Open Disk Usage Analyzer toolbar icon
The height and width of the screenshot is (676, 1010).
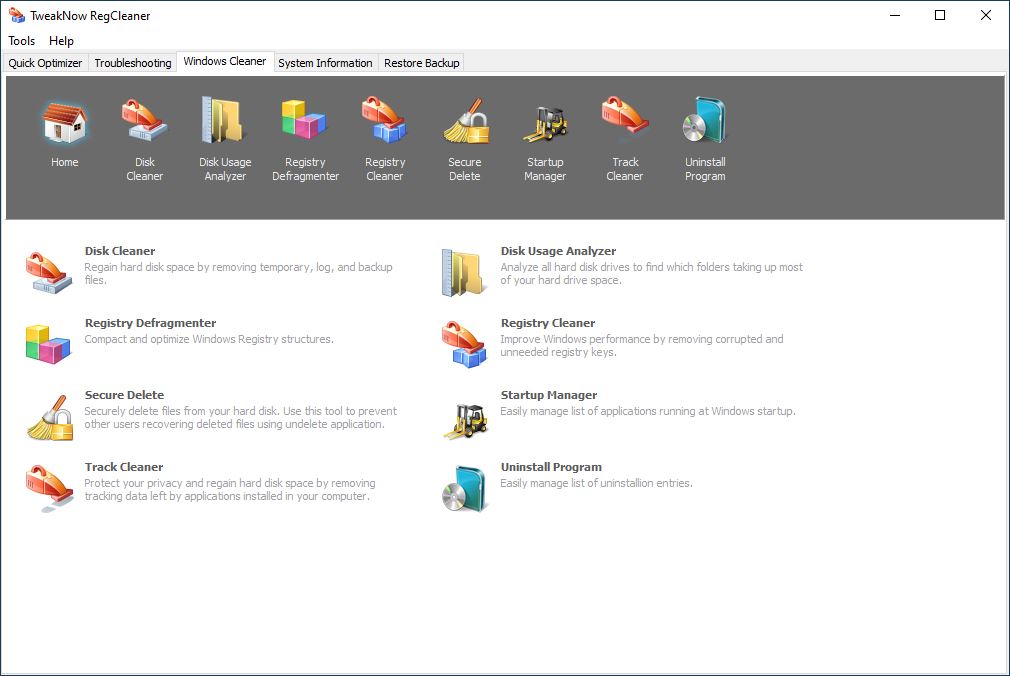(x=223, y=120)
